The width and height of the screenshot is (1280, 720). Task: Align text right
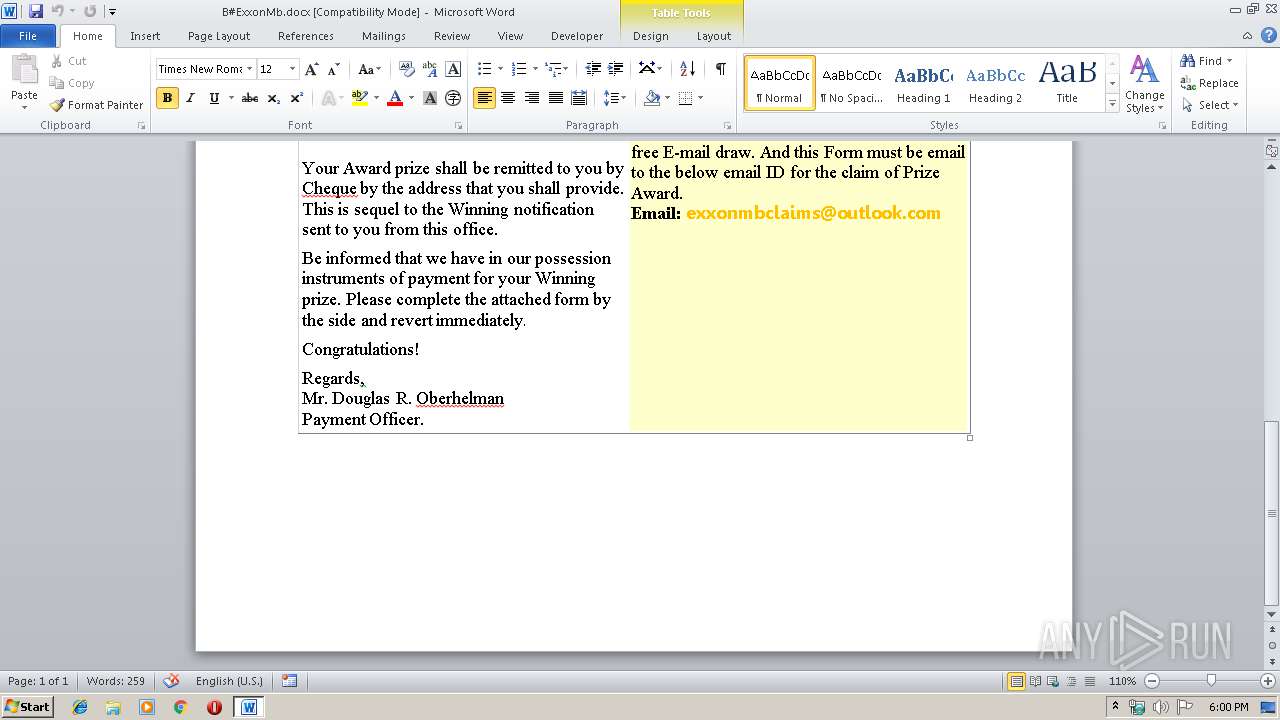pos(532,98)
